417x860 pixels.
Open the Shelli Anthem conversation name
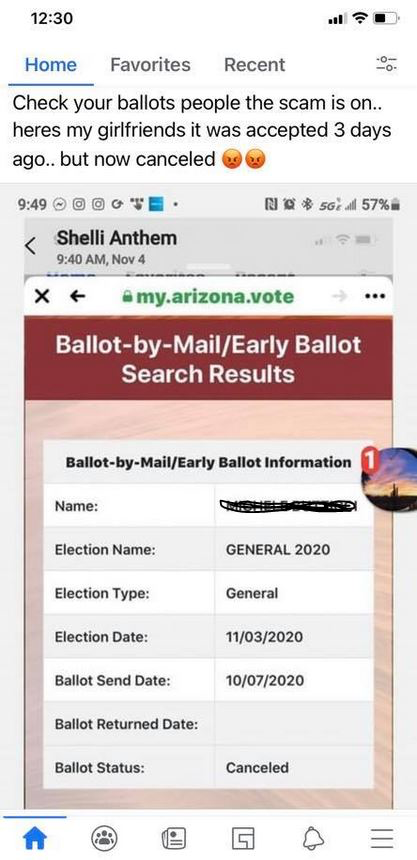coord(116,239)
